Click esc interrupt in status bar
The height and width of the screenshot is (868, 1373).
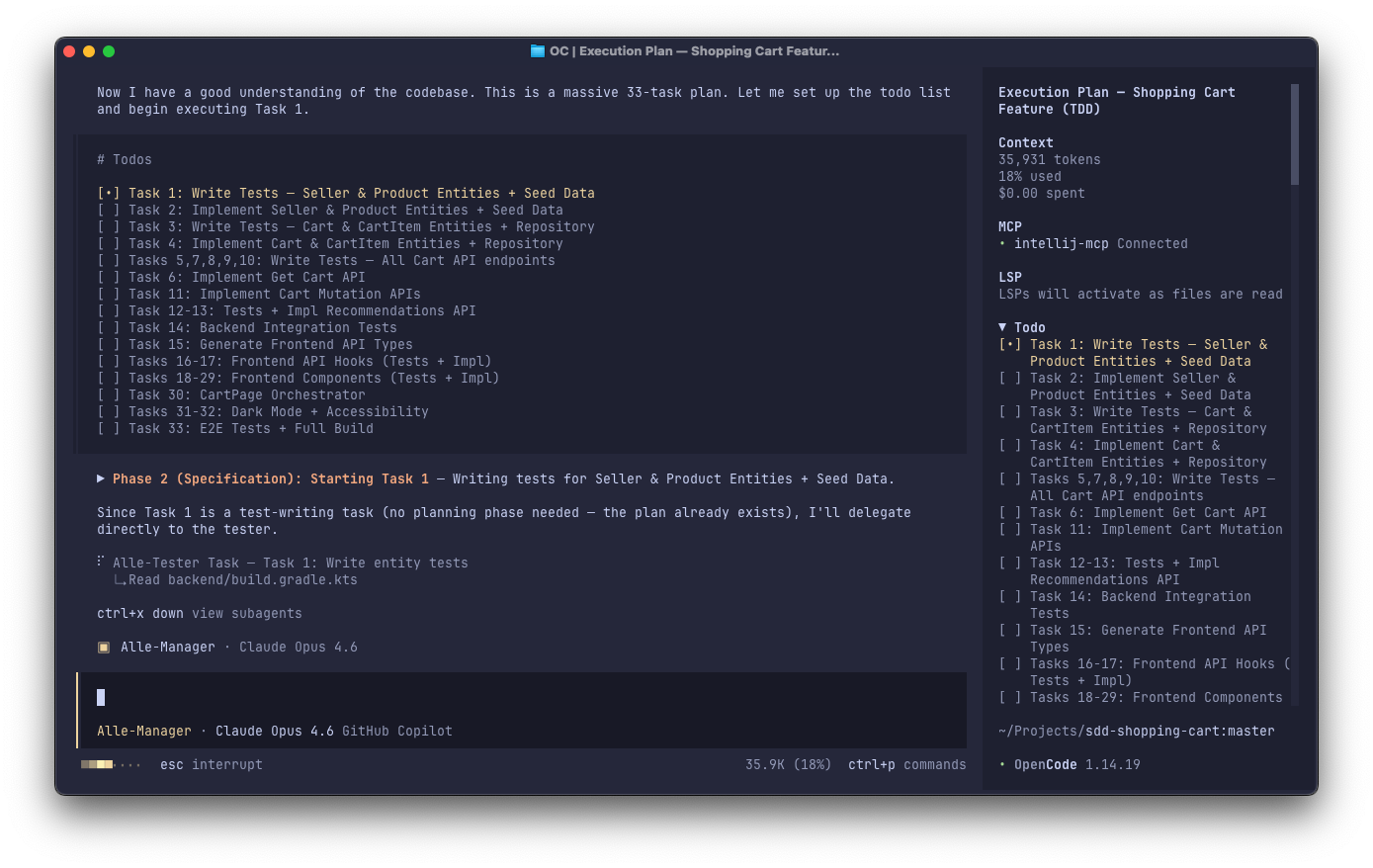point(212,765)
